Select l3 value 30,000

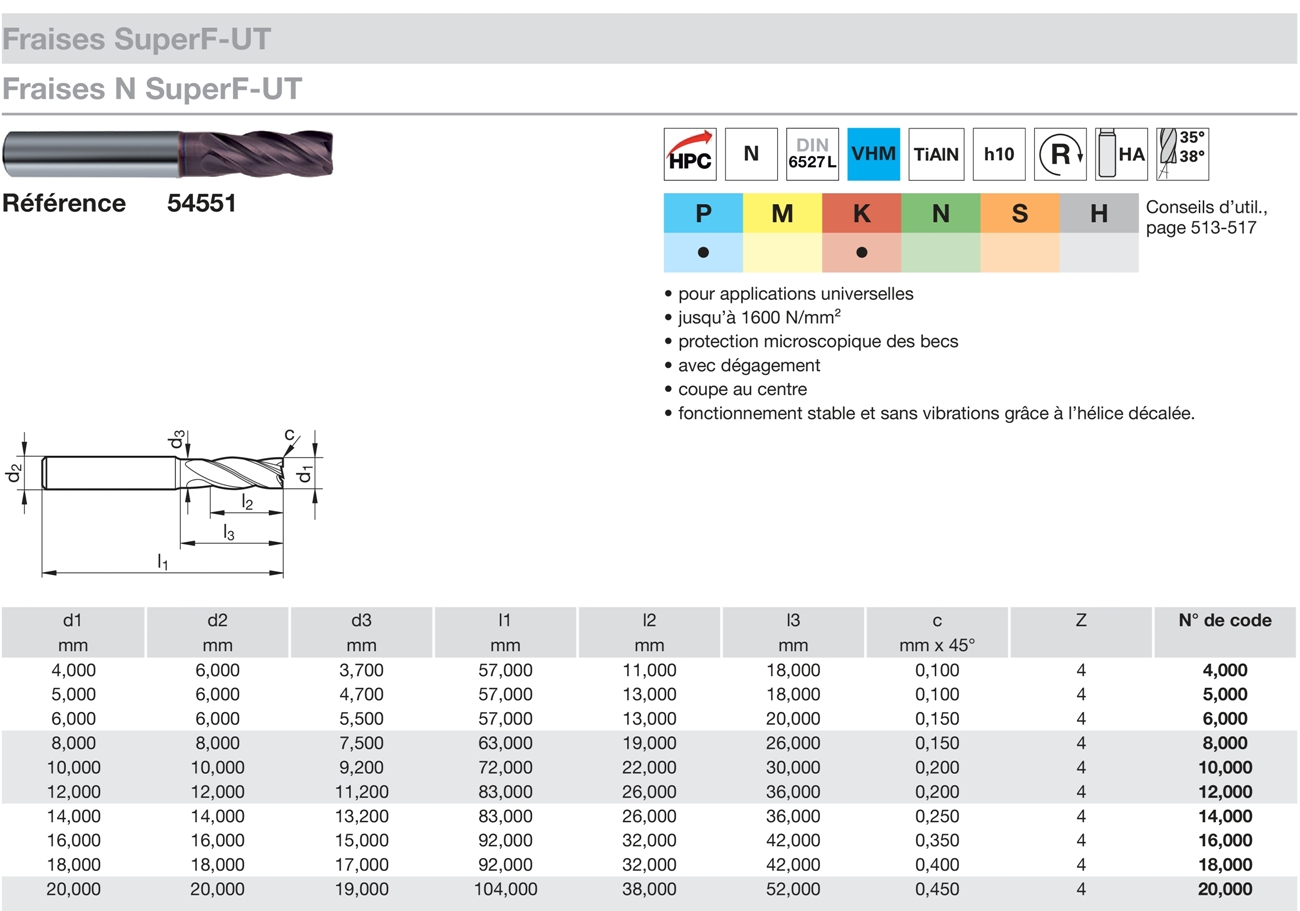pos(793,767)
